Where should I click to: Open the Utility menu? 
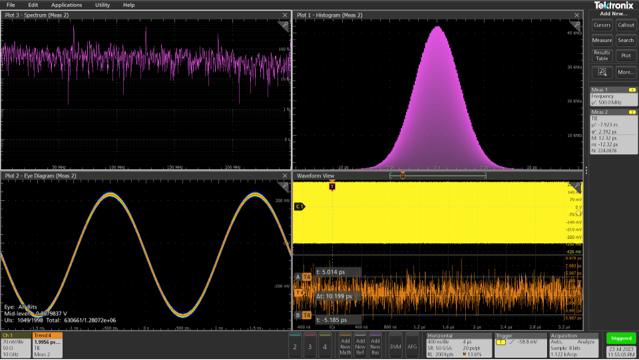[102, 5]
